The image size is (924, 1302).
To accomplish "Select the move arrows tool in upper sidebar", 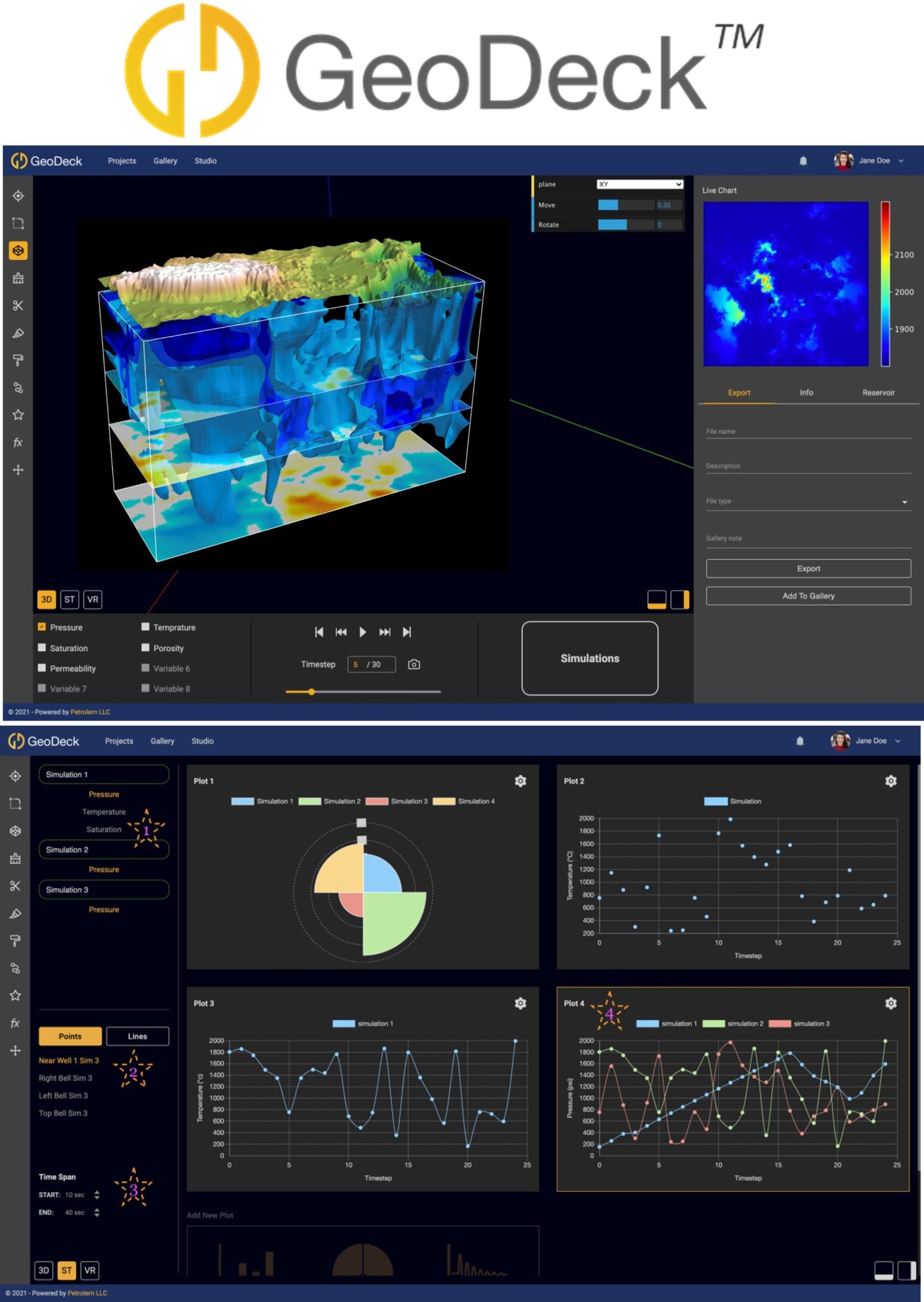I will pyautogui.click(x=18, y=469).
